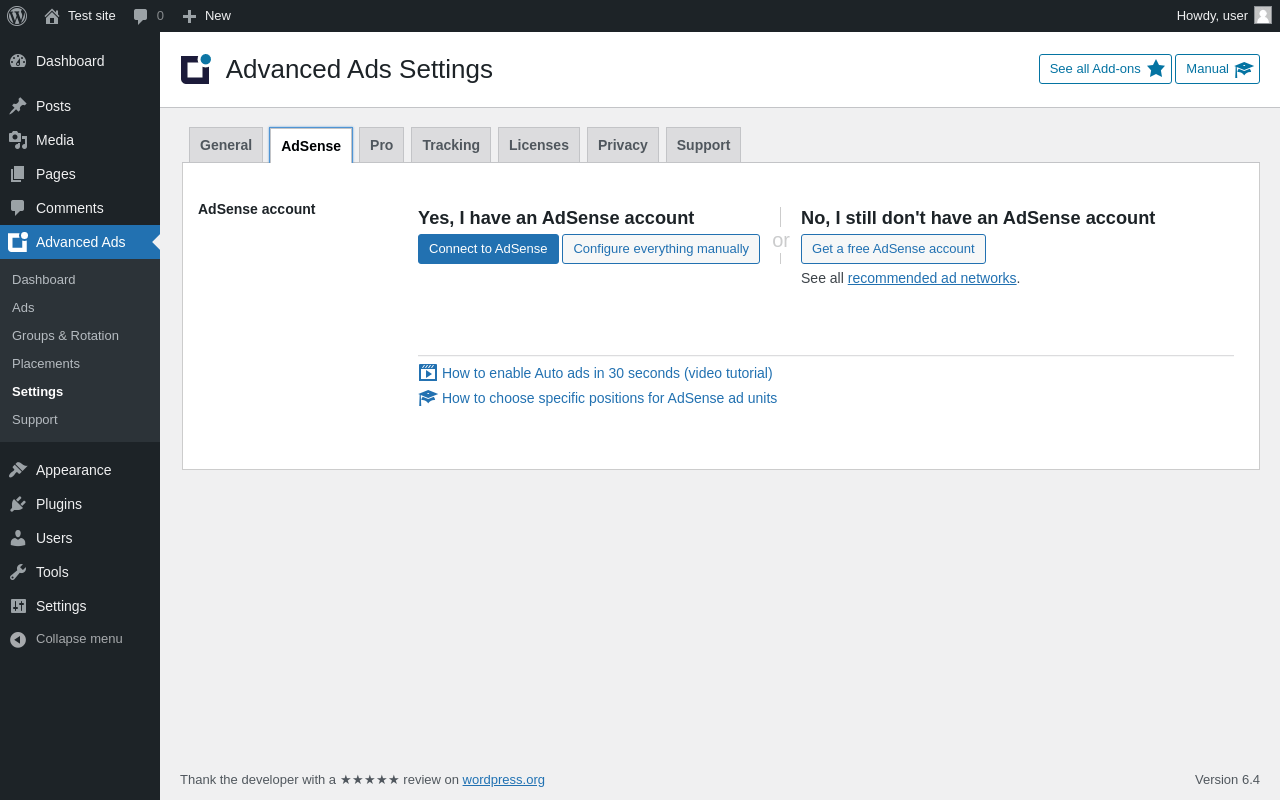Switch to the Tracking tab
The image size is (1280, 800).
coord(451,145)
